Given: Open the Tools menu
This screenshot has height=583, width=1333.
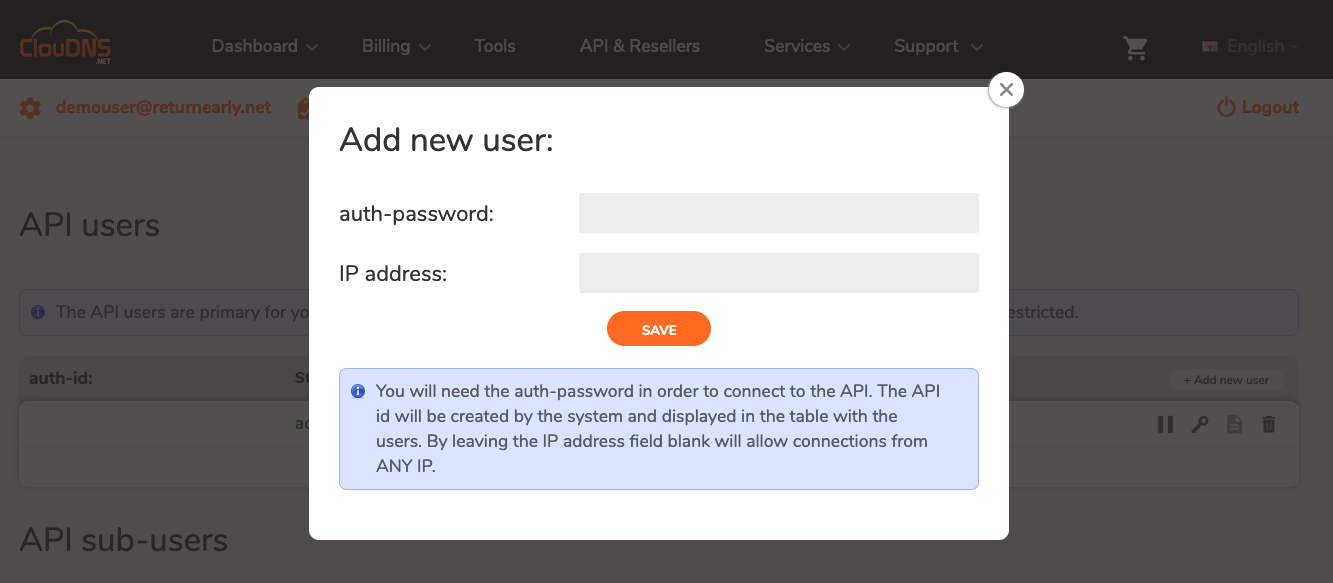Looking at the screenshot, I should pos(494,46).
